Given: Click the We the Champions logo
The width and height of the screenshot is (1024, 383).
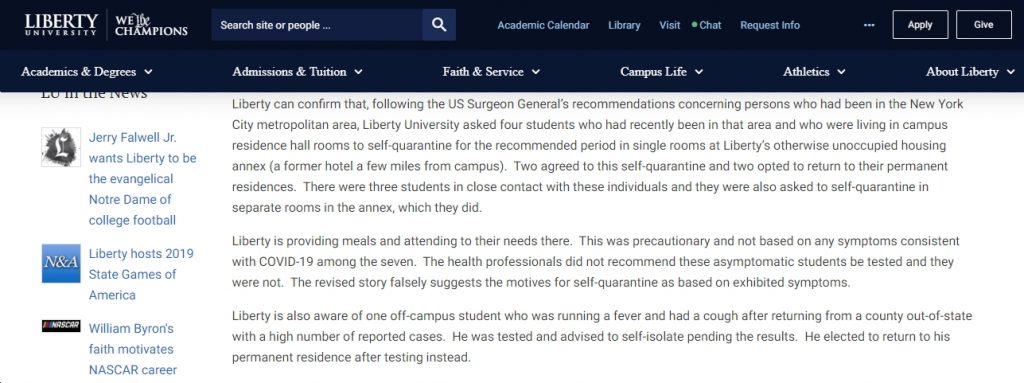Looking at the screenshot, I should click(x=151, y=25).
